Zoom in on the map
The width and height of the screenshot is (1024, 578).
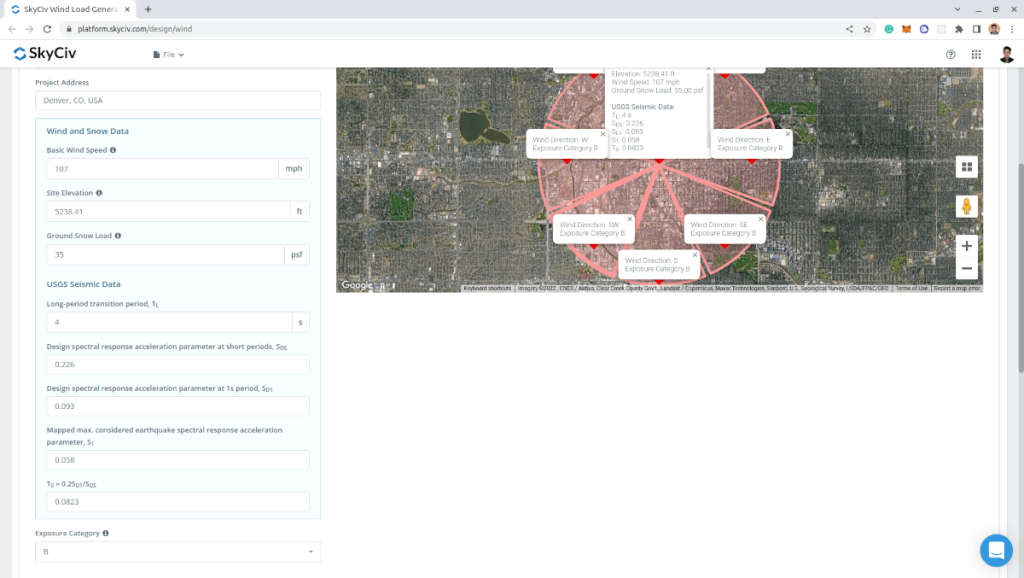[966, 246]
